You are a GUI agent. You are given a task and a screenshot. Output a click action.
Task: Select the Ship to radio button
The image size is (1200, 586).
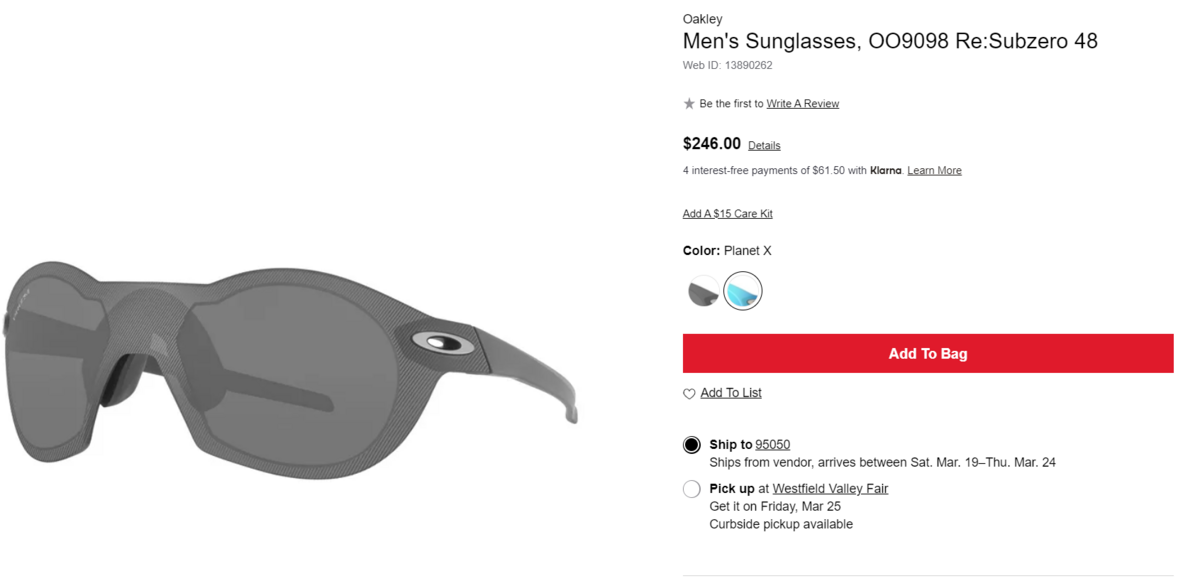click(x=692, y=445)
